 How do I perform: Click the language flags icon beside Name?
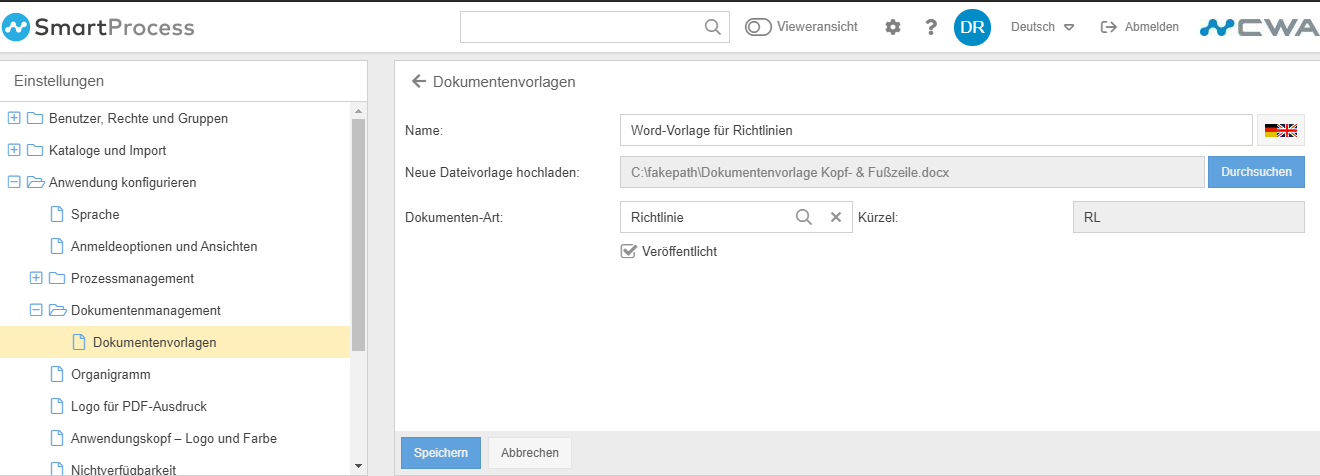1280,130
